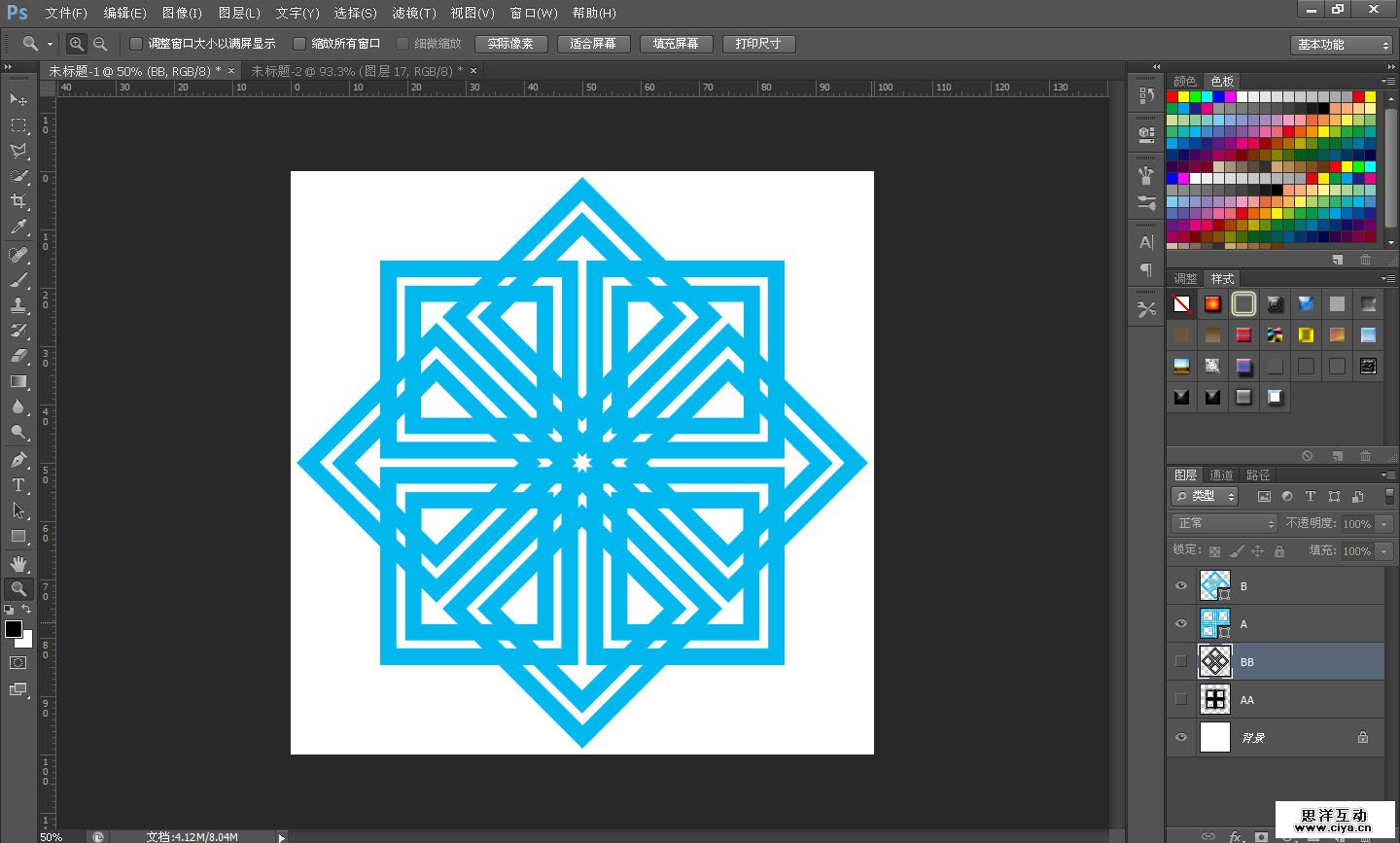Open the 滤镜(T) menu
Viewport: 1400px width, 843px height.
pos(413,13)
